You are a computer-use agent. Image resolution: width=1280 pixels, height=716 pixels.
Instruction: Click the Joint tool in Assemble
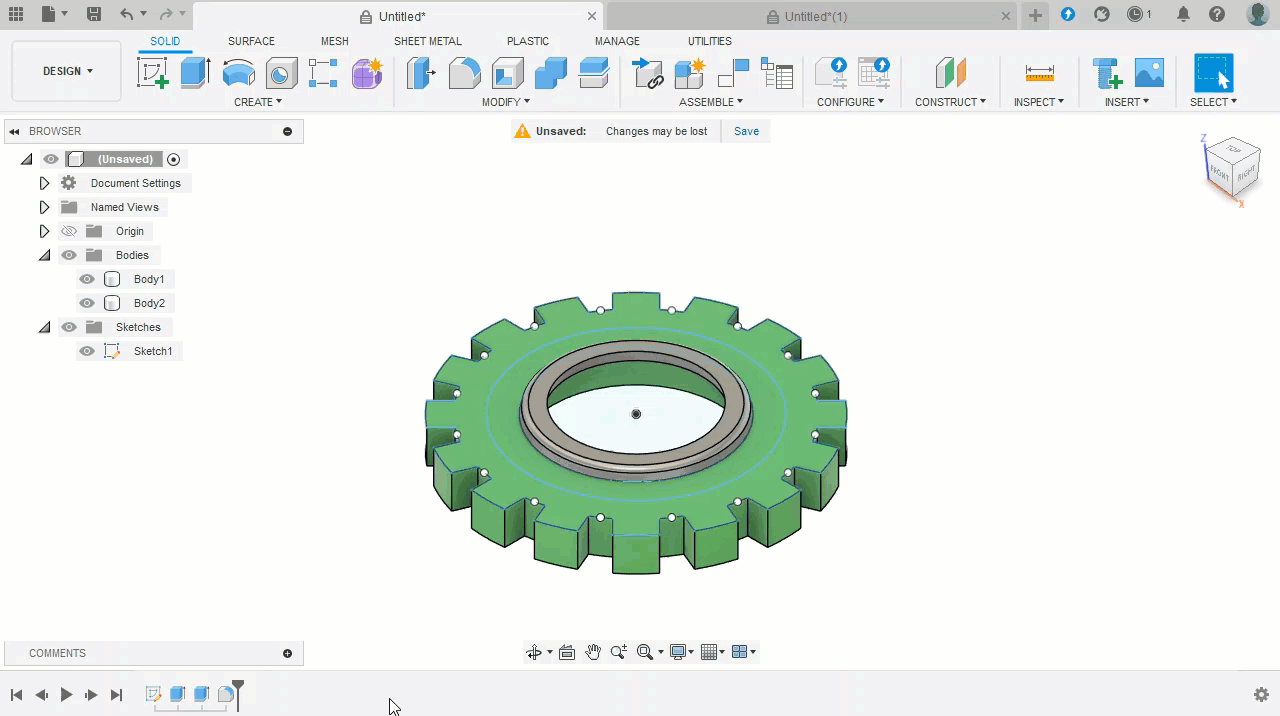[733, 73]
